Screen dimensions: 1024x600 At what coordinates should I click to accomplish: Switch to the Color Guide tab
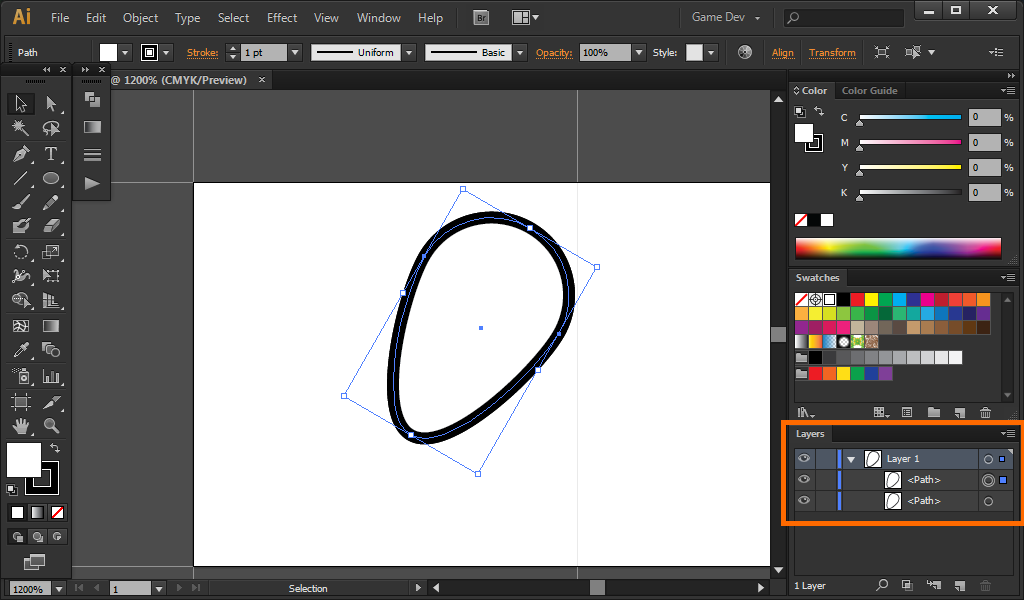(x=869, y=91)
